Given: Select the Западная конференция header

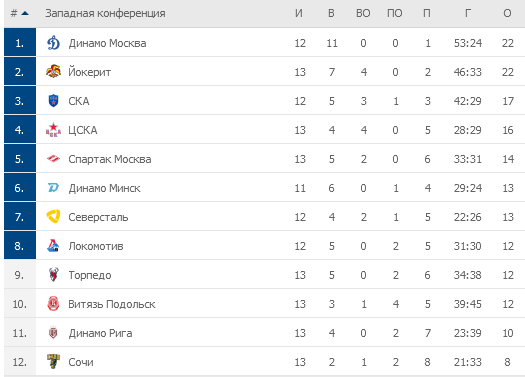Looking at the screenshot, I should tap(105, 13).
